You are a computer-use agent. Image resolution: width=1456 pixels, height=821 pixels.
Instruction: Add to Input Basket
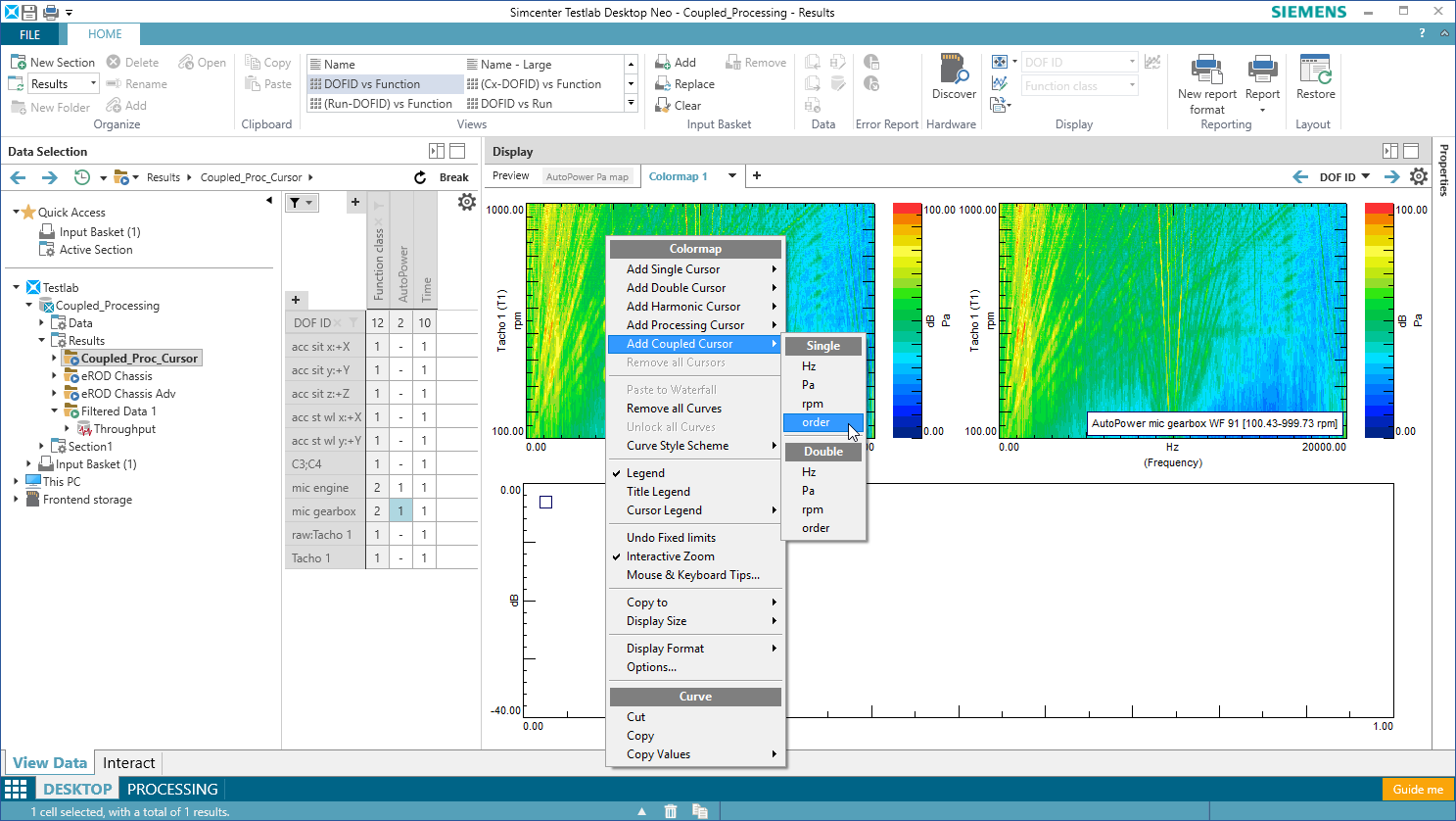point(676,62)
